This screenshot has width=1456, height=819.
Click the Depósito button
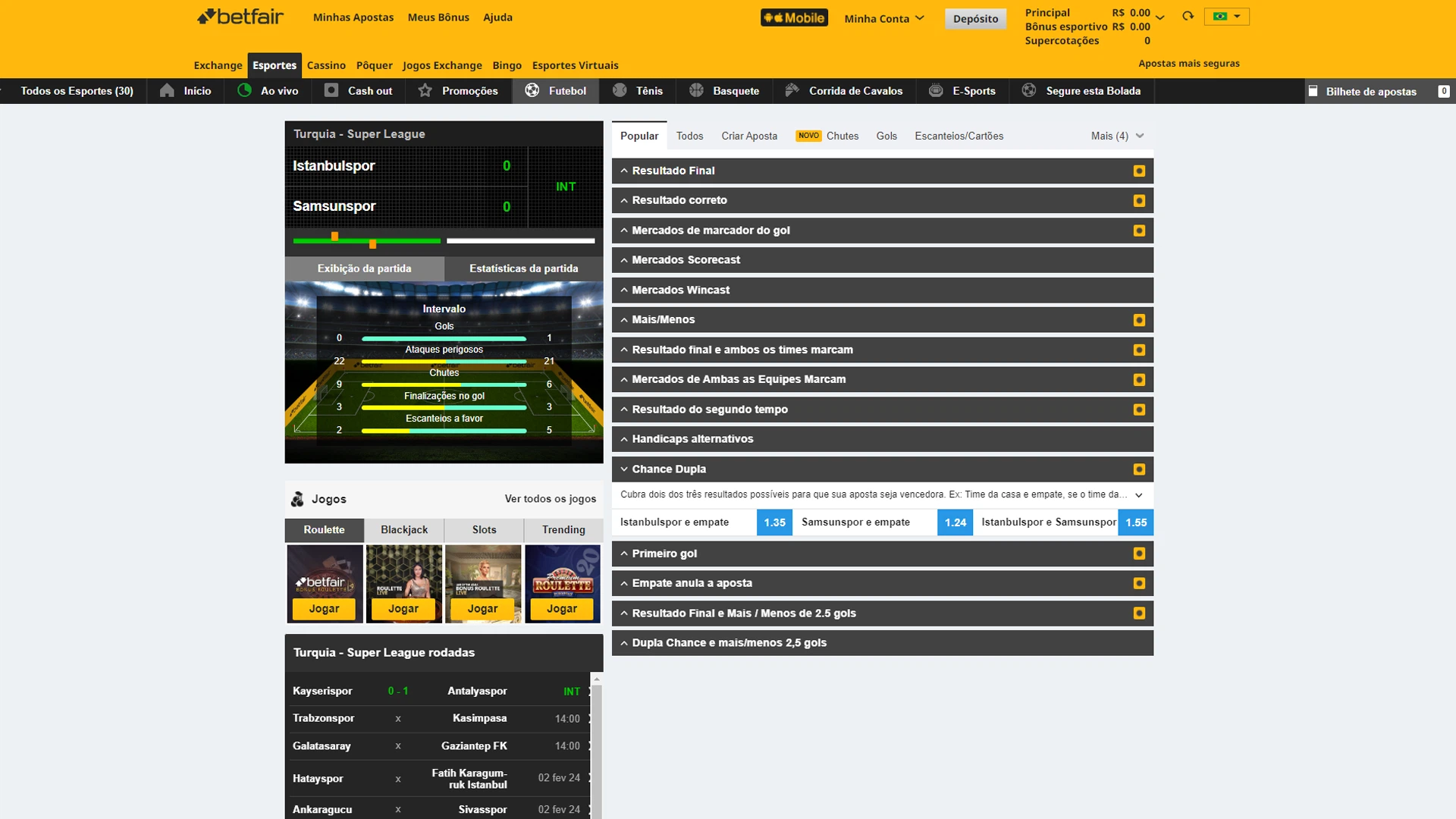click(x=976, y=19)
